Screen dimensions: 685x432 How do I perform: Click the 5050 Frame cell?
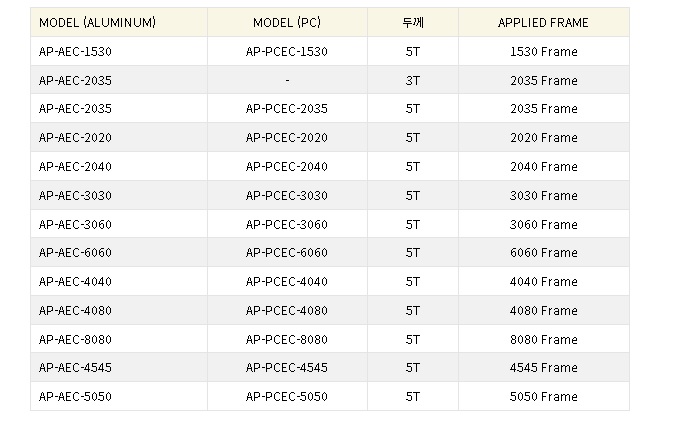[x=543, y=397]
